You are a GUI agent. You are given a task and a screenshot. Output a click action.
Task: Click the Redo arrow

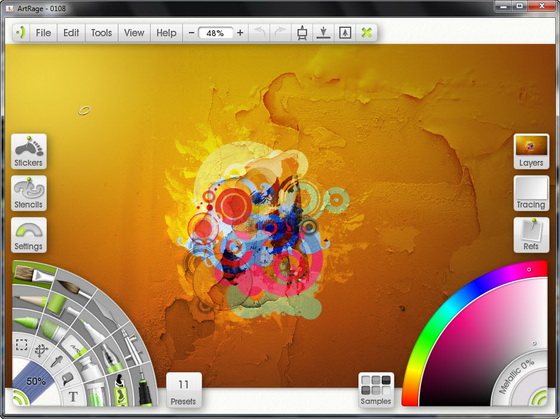280,33
